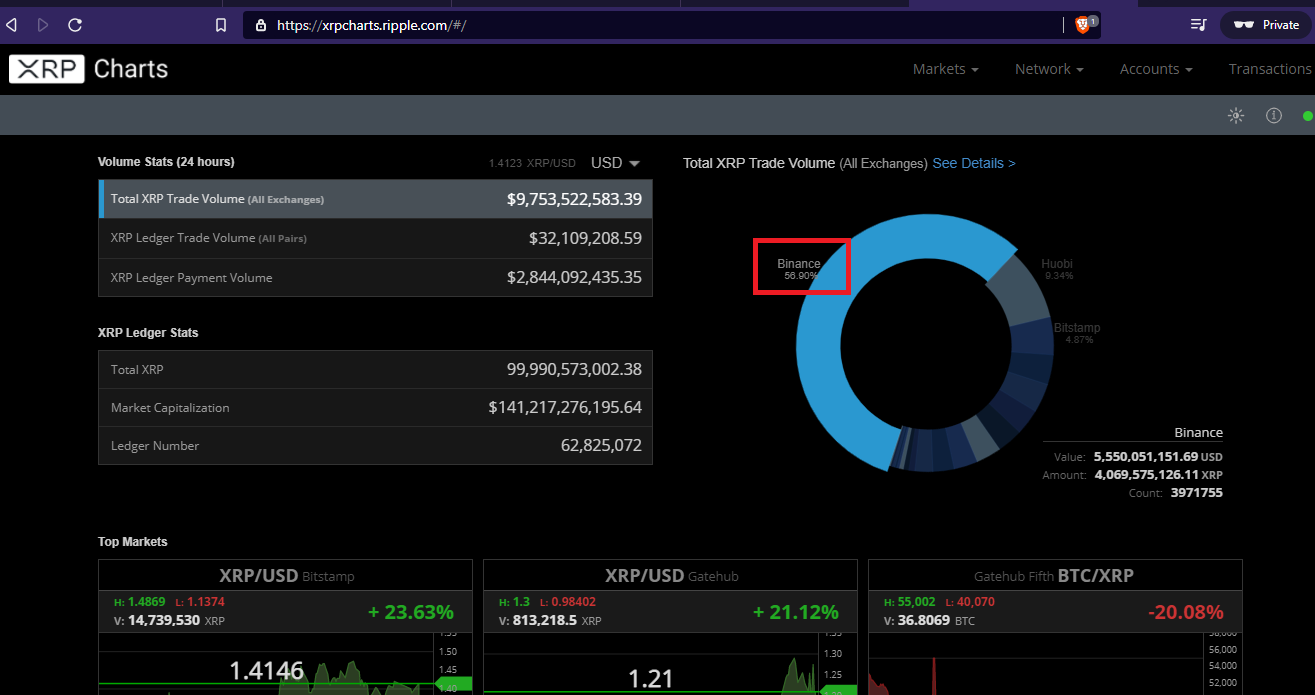This screenshot has width=1315, height=695.
Task: Open the Accounts dropdown menu
Action: (1156, 69)
